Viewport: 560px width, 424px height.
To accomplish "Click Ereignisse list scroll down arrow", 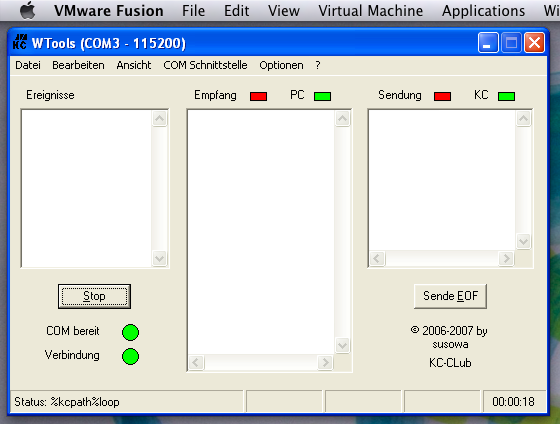I will [x=159, y=258].
